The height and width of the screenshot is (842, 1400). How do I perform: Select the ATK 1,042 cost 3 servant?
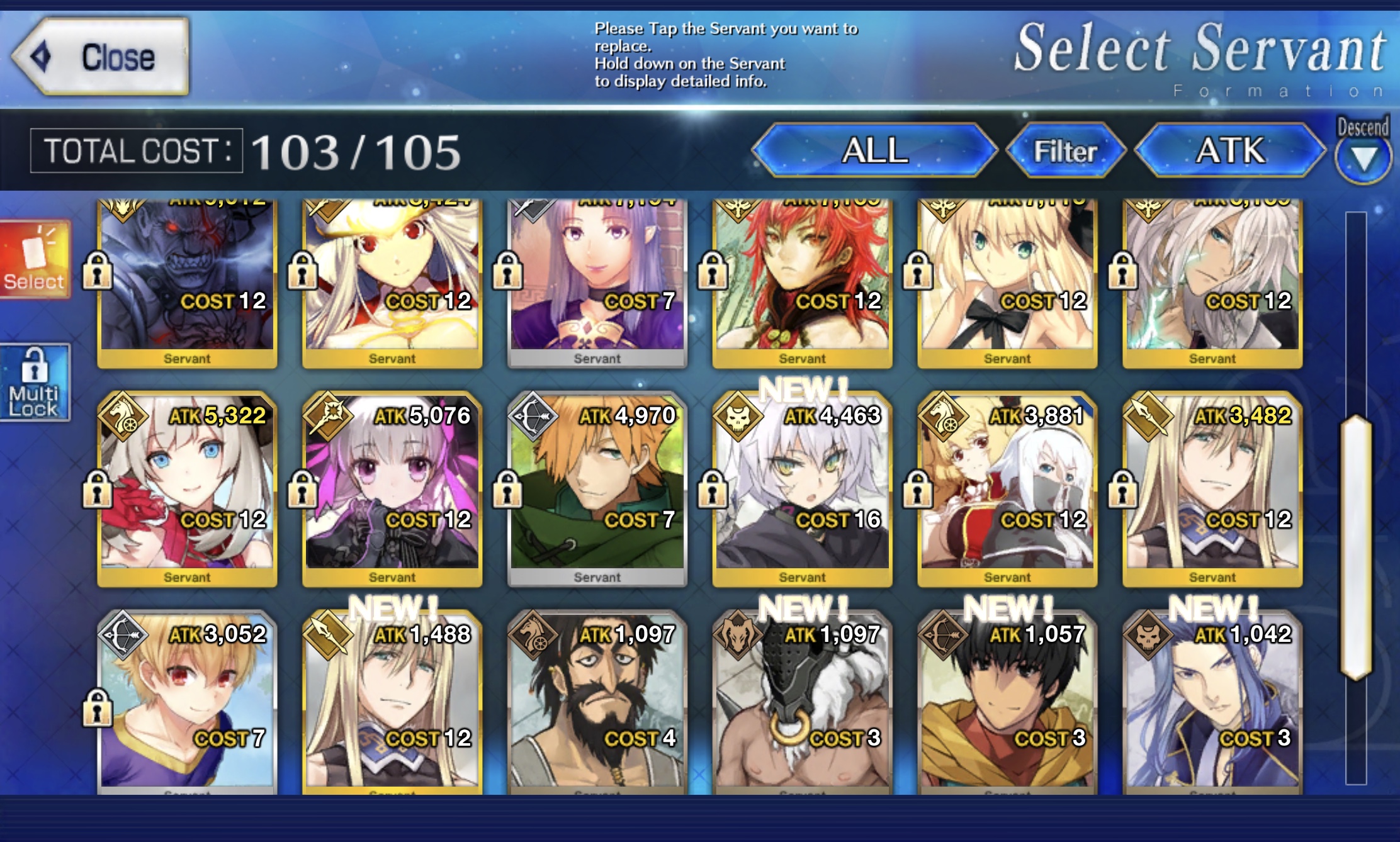(x=1212, y=702)
